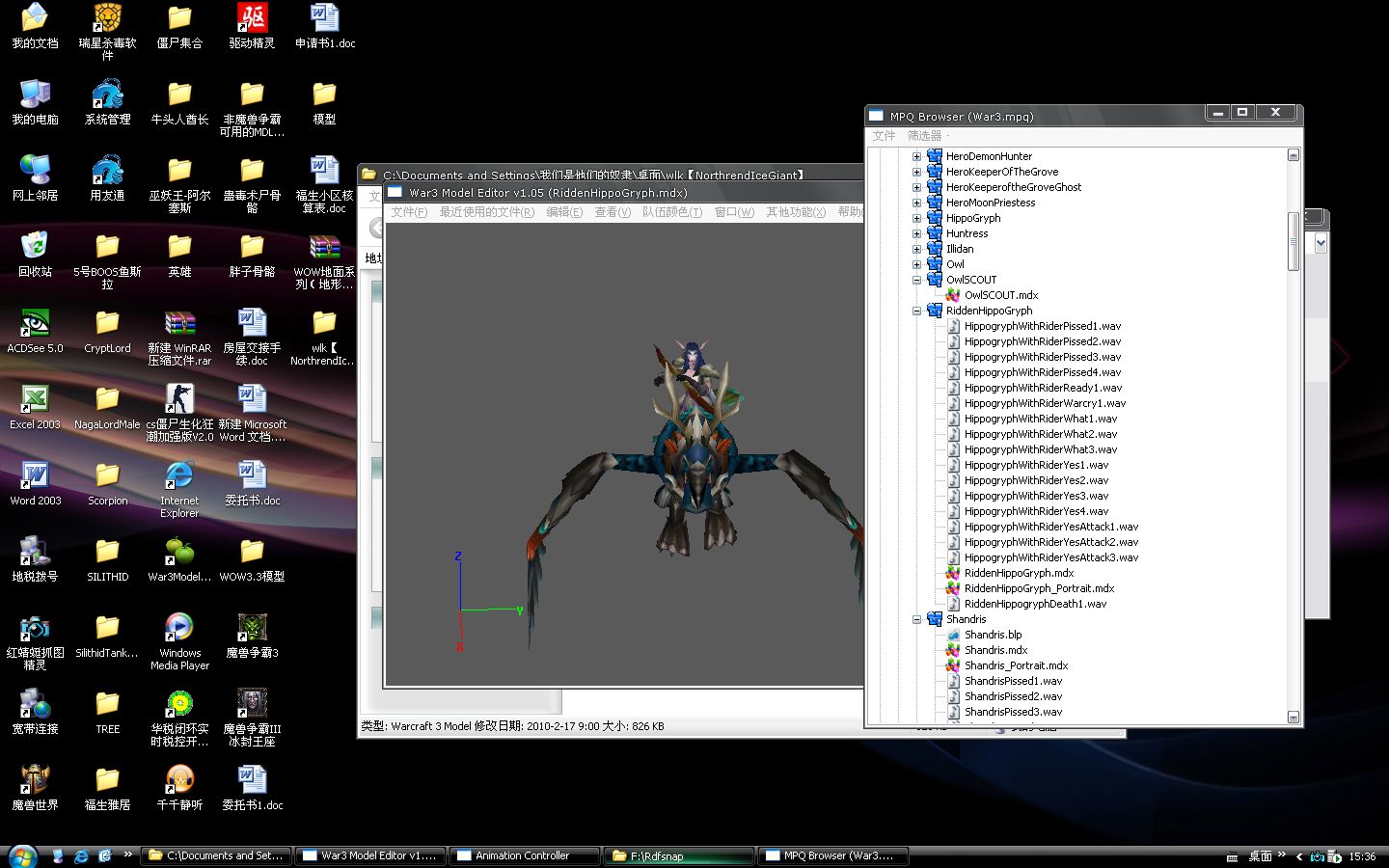Click the MPQ Browser vertical scrollbar thumb
Image resolution: width=1389 pixels, height=868 pixels.
[1294, 241]
